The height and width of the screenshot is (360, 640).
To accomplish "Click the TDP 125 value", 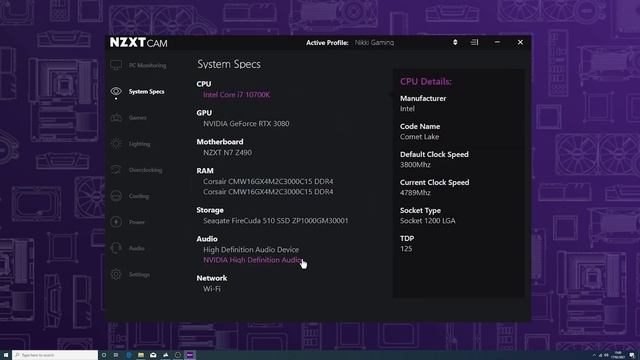I will click(406, 249).
